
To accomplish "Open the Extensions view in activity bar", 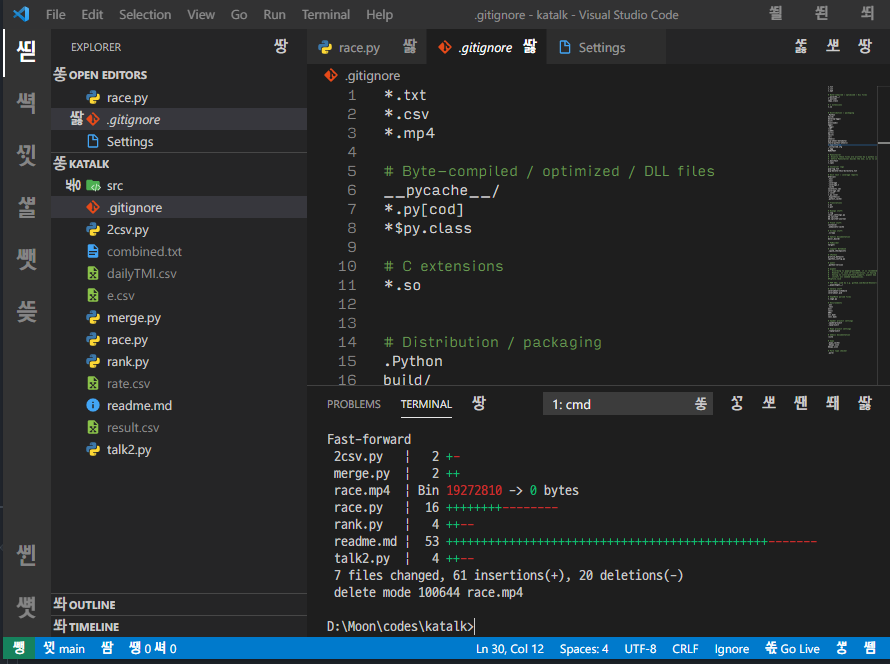I will coord(26,259).
